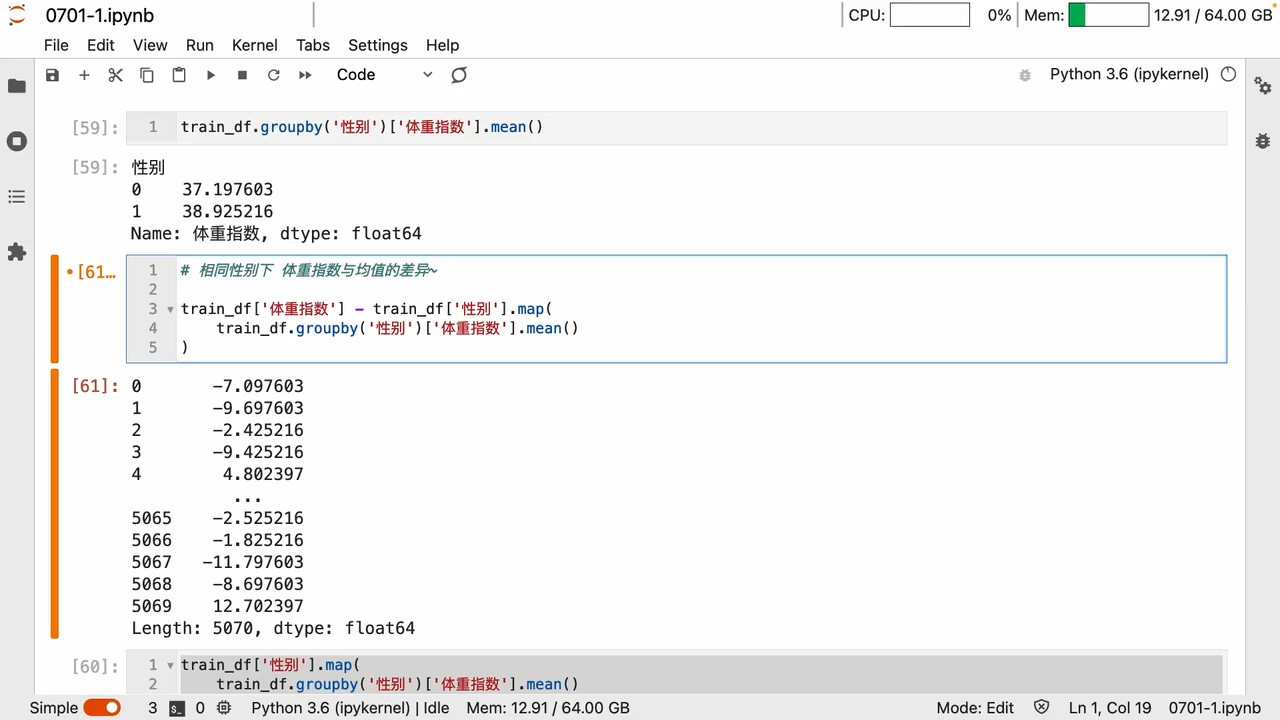Copy the selected cell

coord(147,75)
